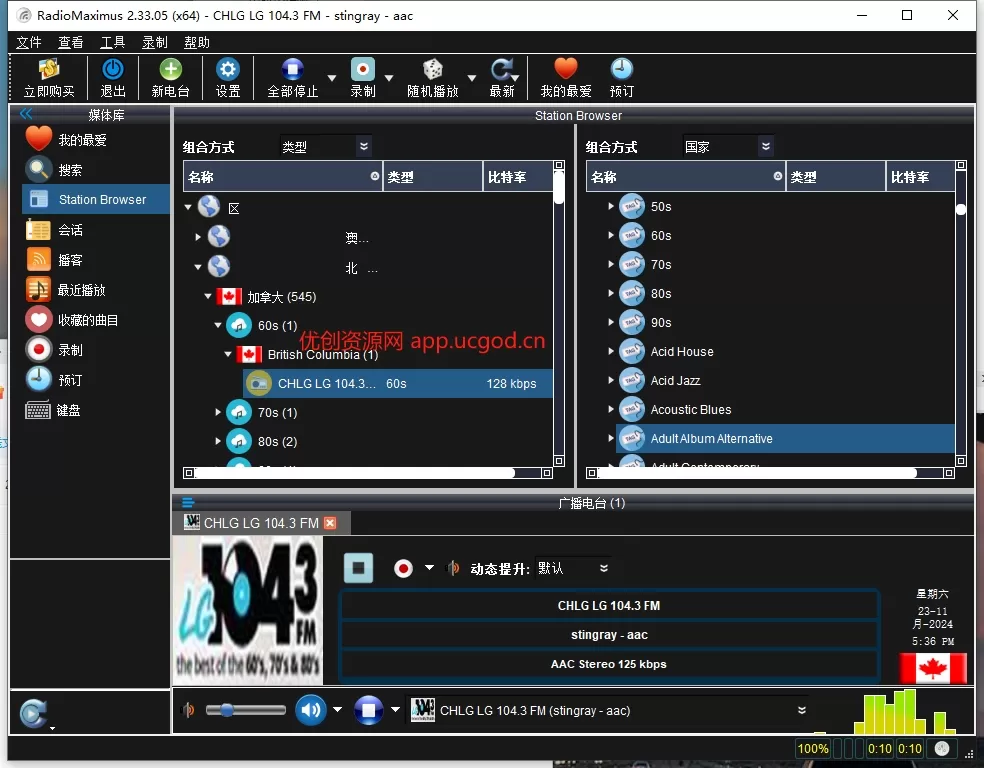Open 预订 schedule clock in toolbar
Image resolution: width=984 pixels, height=768 pixels.
coord(621,78)
